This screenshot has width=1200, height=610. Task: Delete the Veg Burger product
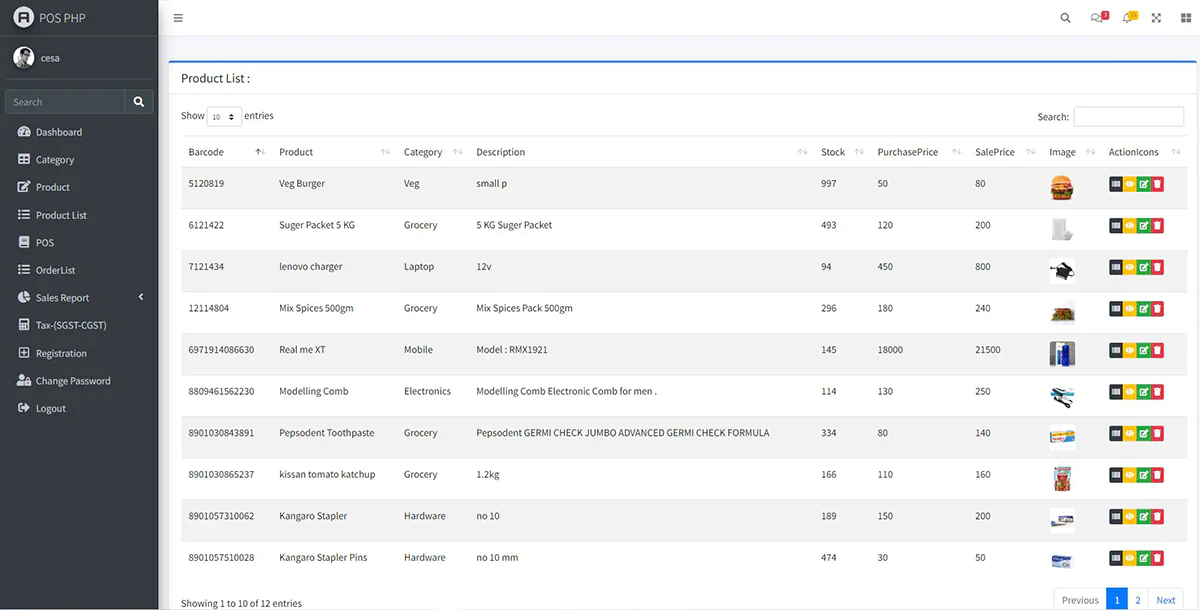[x=1157, y=184]
